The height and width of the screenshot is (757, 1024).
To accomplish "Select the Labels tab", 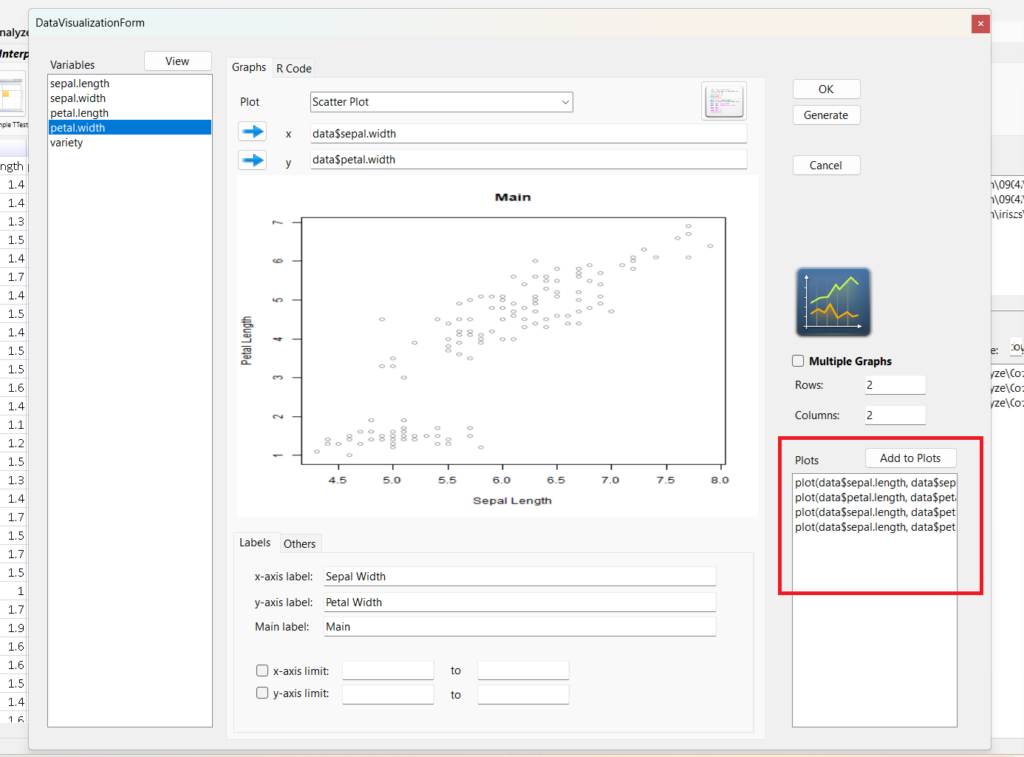I will [x=254, y=543].
